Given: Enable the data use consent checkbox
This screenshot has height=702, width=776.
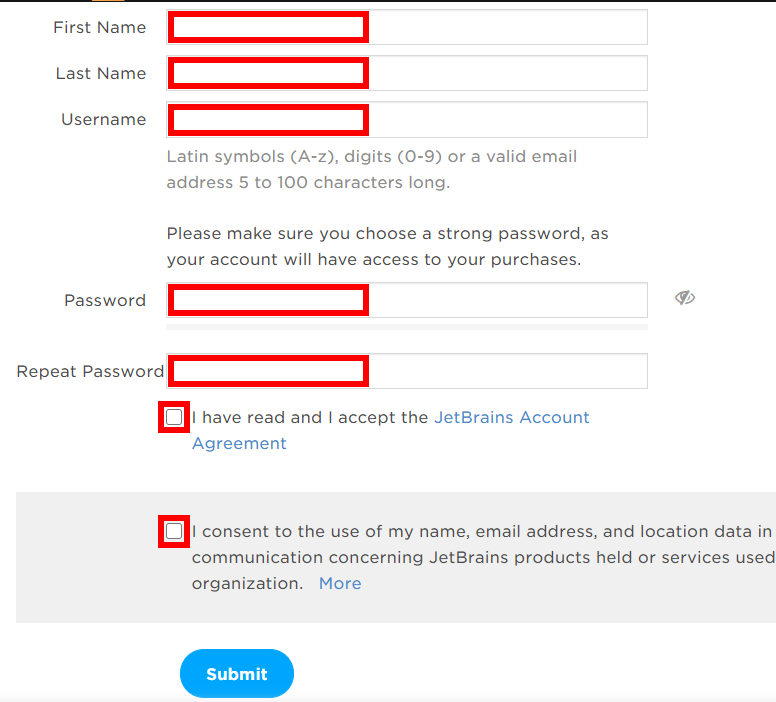Looking at the screenshot, I should point(174,531).
